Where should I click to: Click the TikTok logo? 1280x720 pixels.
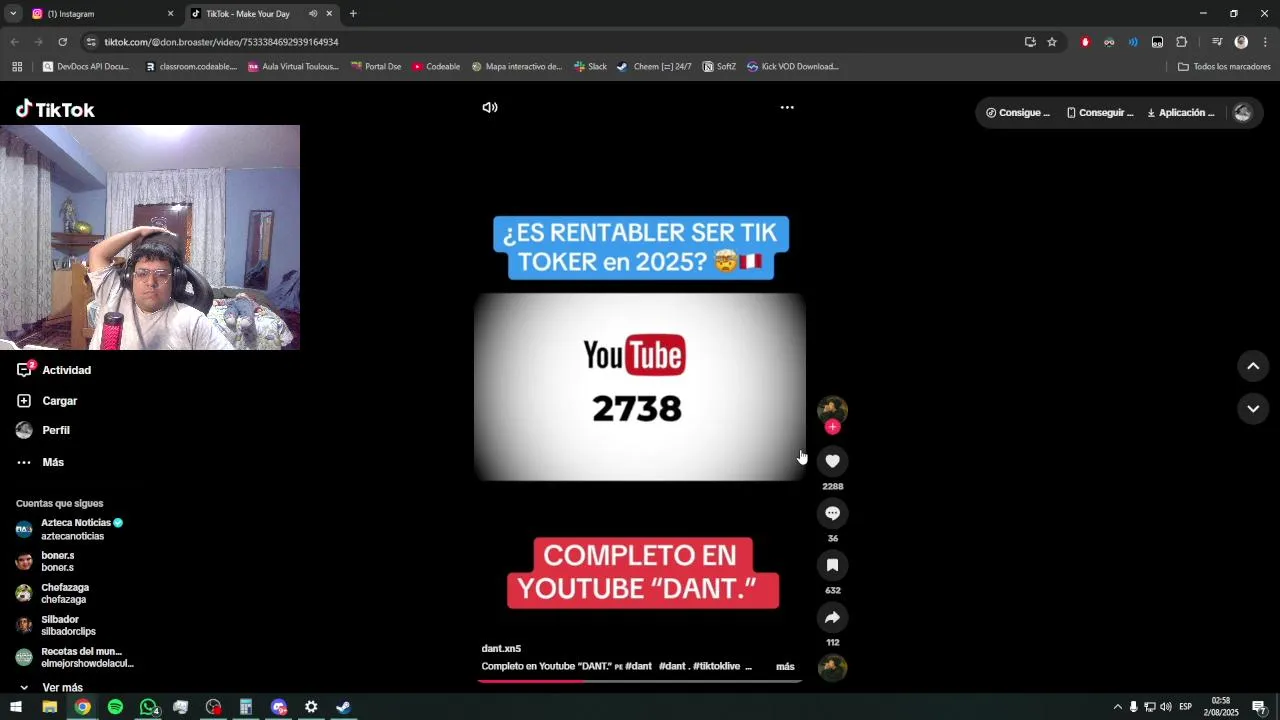(x=55, y=109)
